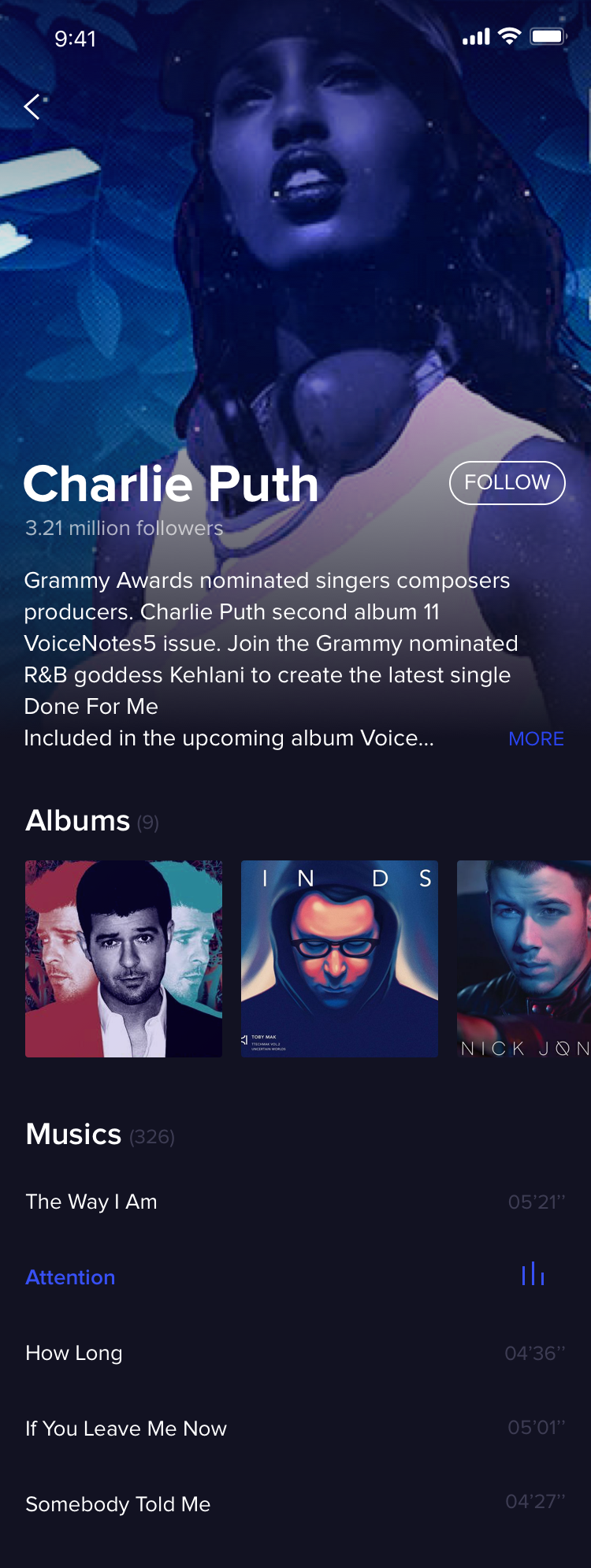Viewport: 591px width, 1568px height.
Task: Expand the bio with MORE
Action: click(x=536, y=738)
